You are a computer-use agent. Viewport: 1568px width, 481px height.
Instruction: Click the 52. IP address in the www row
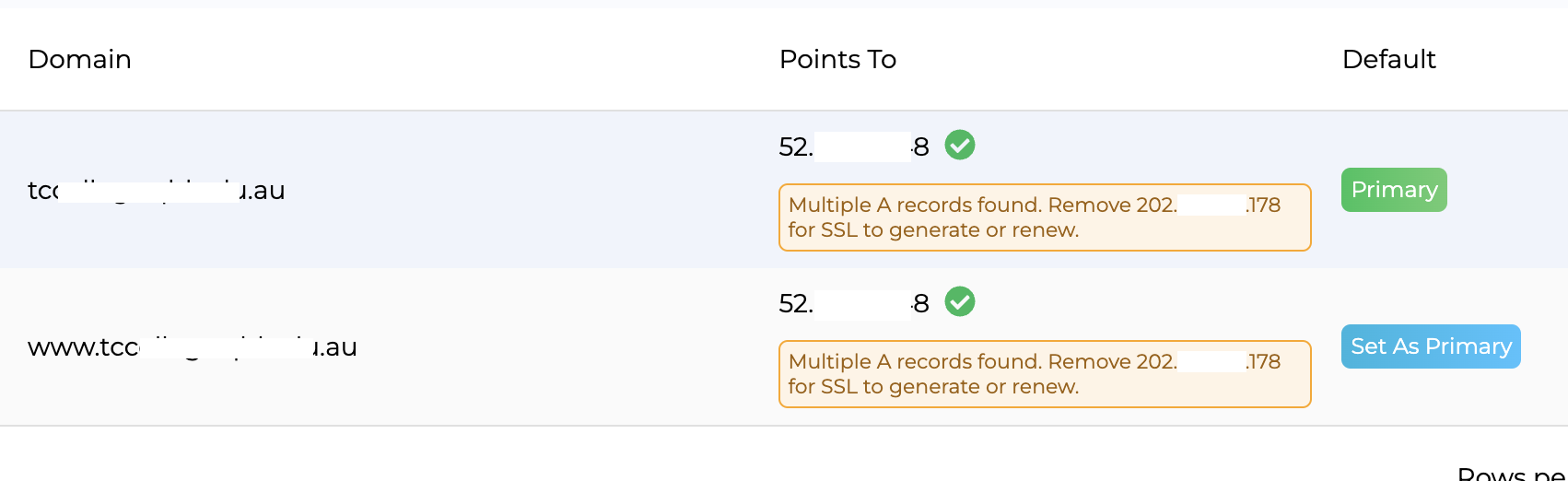click(853, 303)
